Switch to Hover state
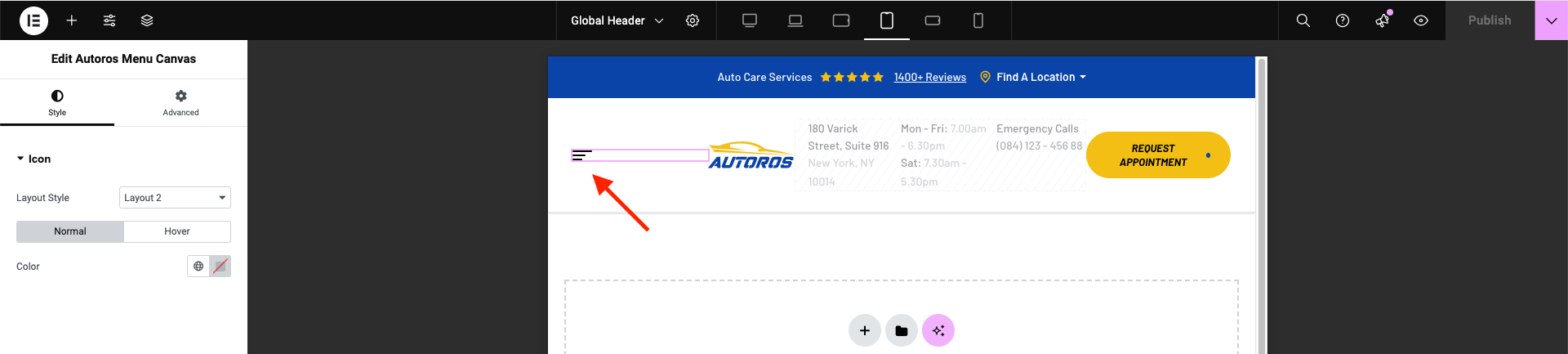This screenshot has height=354, width=1568. tap(176, 231)
